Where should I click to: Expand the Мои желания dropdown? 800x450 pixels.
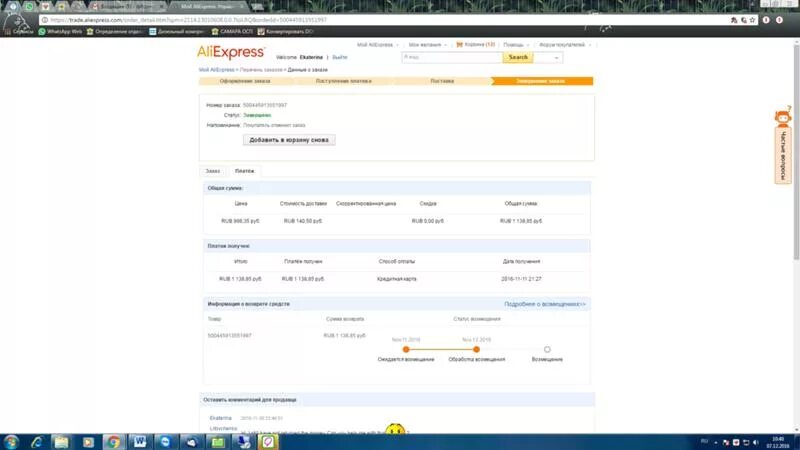(428, 45)
